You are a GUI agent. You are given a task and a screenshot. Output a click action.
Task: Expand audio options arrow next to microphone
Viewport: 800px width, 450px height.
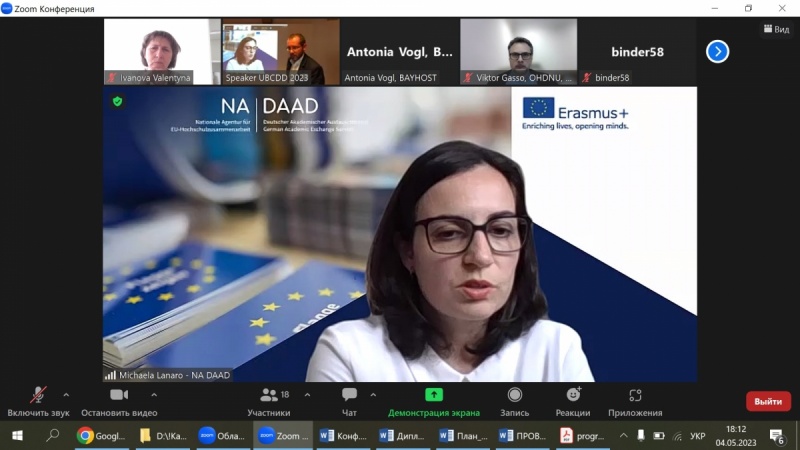tap(66, 395)
